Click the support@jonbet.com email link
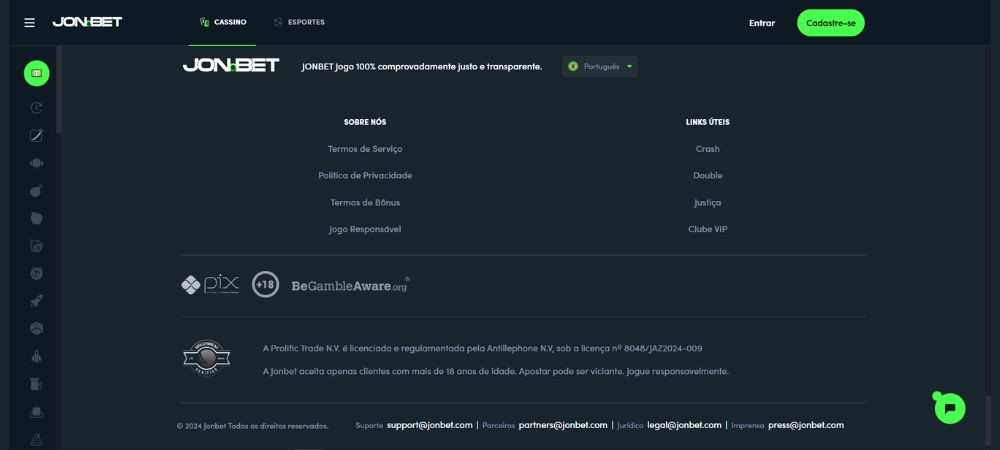The width and height of the screenshot is (1000, 450). pos(429,425)
